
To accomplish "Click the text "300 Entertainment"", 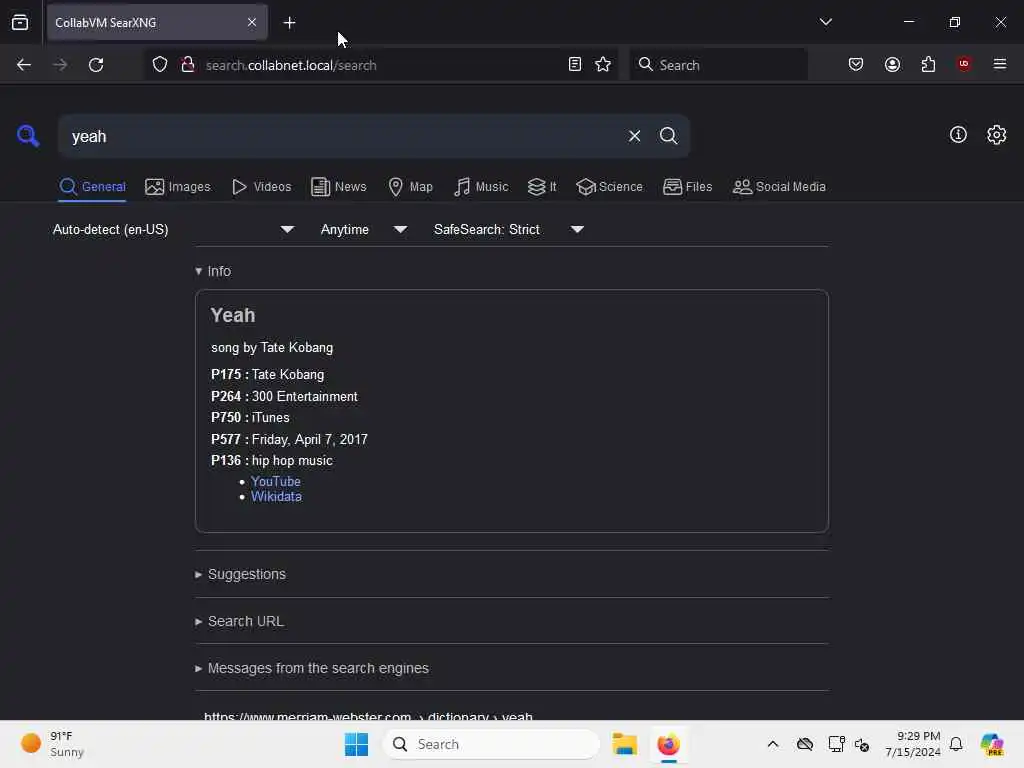I will point(304,396).
